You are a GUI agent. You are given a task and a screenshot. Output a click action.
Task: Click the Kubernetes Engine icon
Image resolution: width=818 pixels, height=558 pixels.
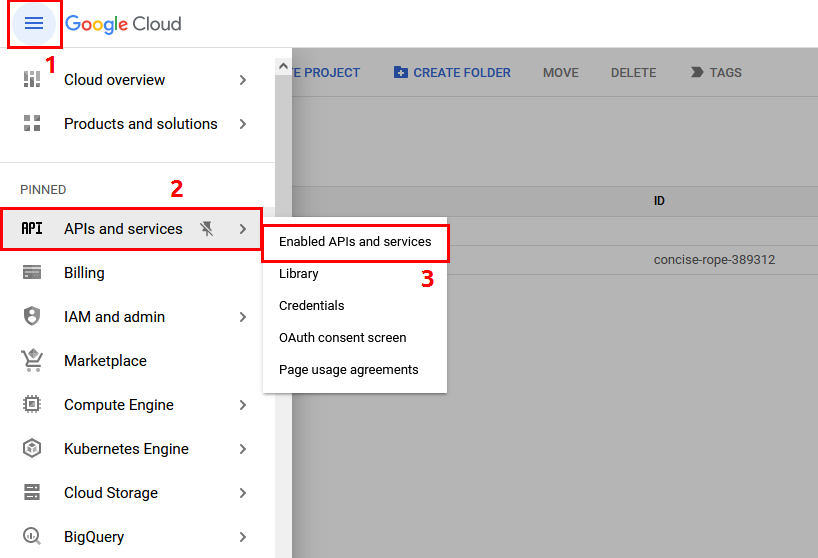click(32, 449)
